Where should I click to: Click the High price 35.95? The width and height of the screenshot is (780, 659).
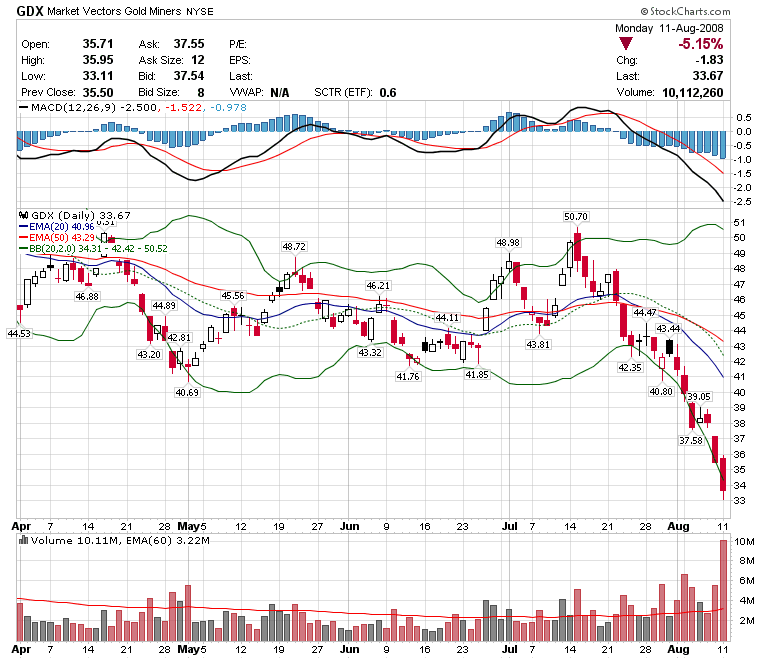[98, 60]
